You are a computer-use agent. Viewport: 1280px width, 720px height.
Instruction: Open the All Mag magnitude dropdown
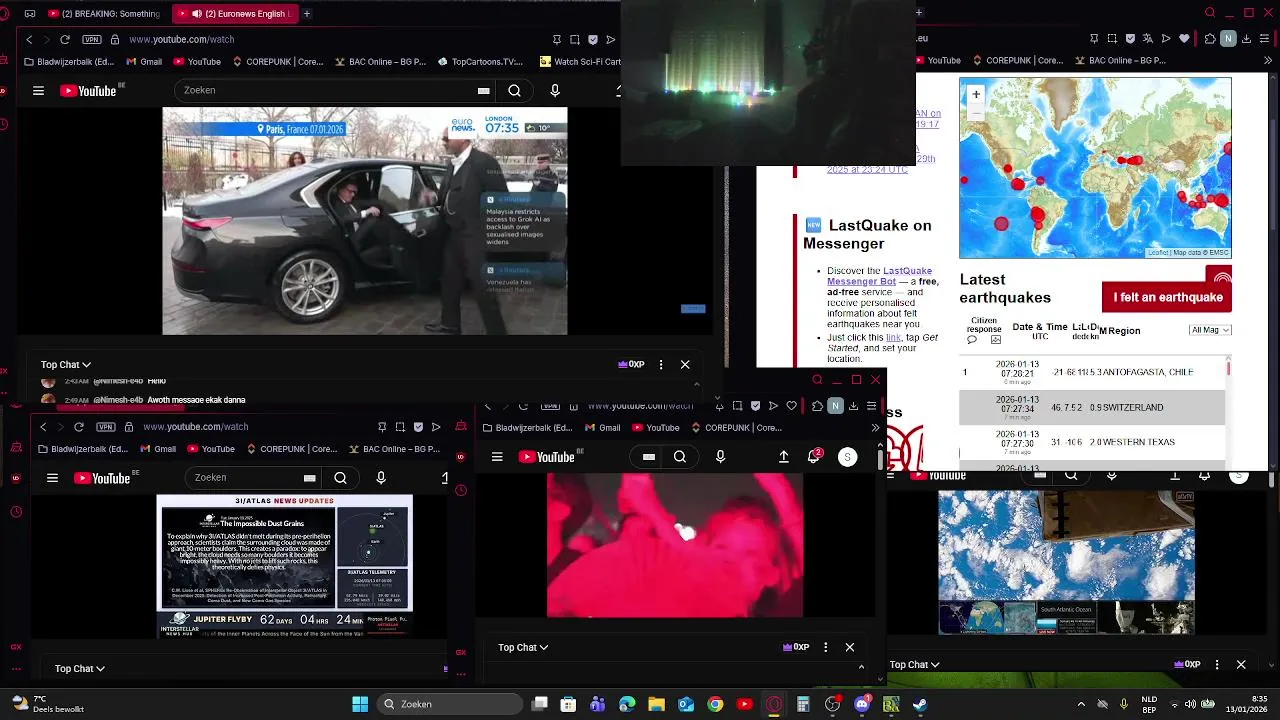point(1210,330)
